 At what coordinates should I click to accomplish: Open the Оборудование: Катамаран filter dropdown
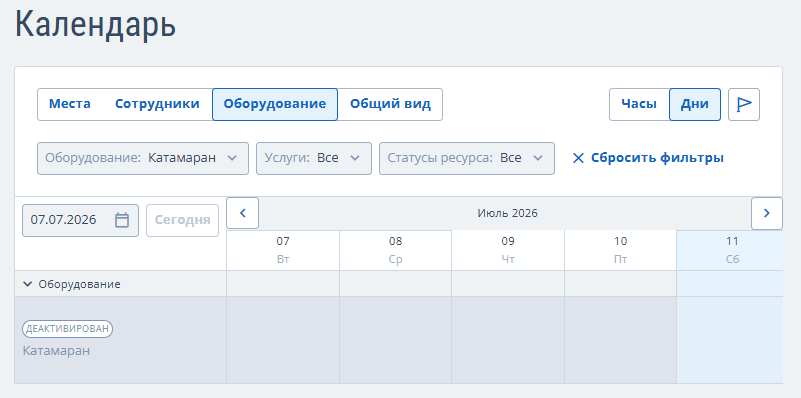tap(143, 158)
